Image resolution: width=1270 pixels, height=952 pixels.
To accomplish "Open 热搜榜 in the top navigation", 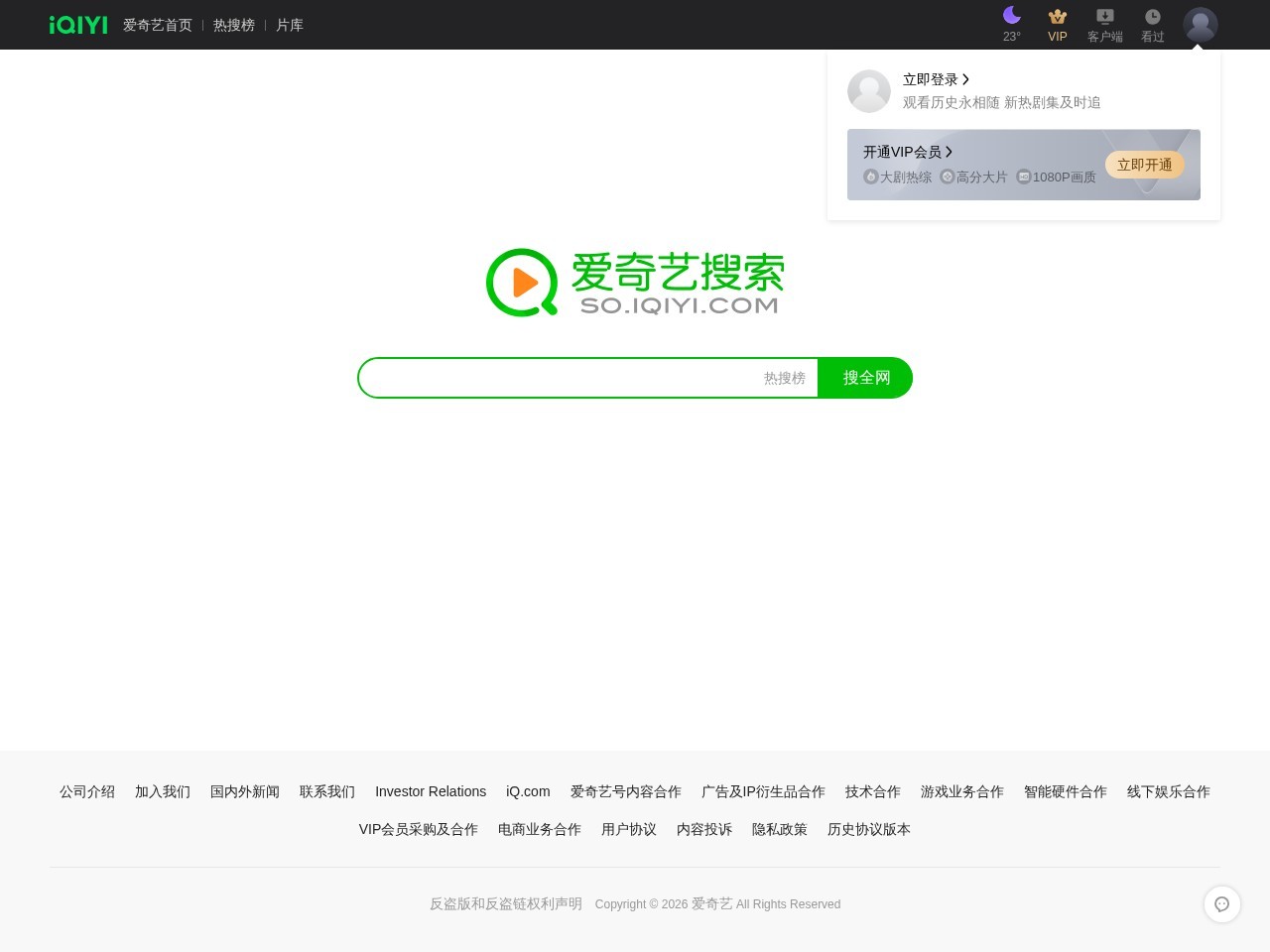I will point(234,25).
